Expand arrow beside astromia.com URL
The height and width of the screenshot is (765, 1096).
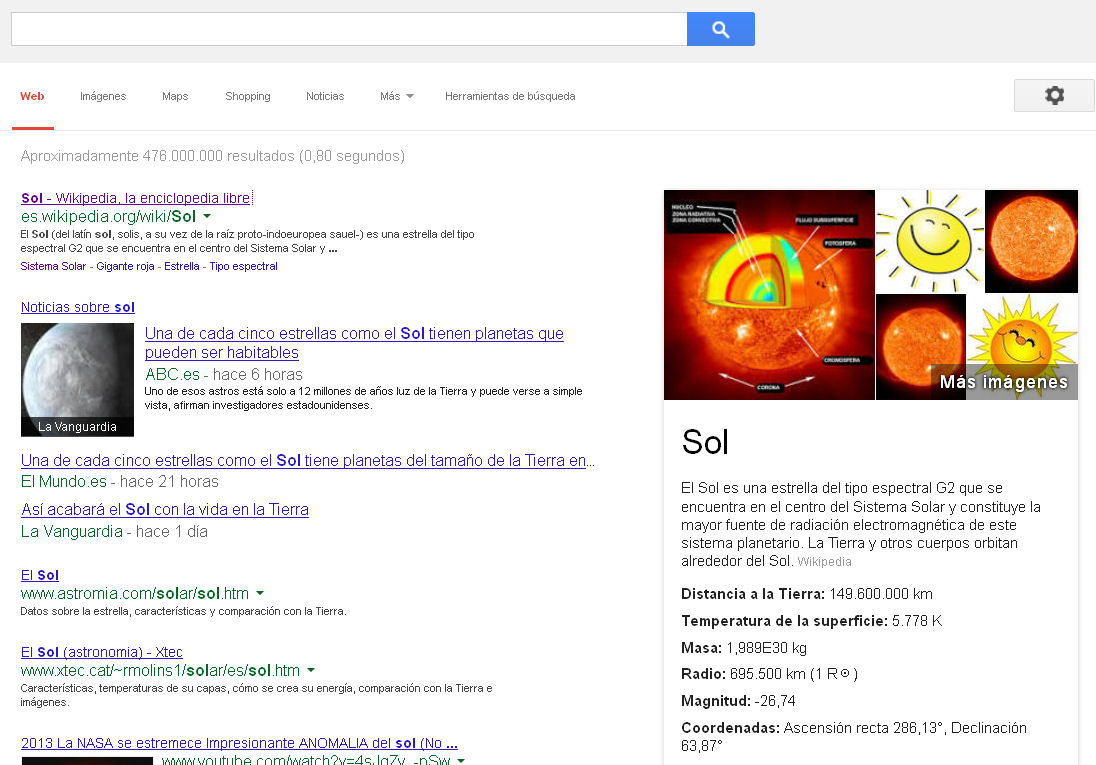[260, 593]
